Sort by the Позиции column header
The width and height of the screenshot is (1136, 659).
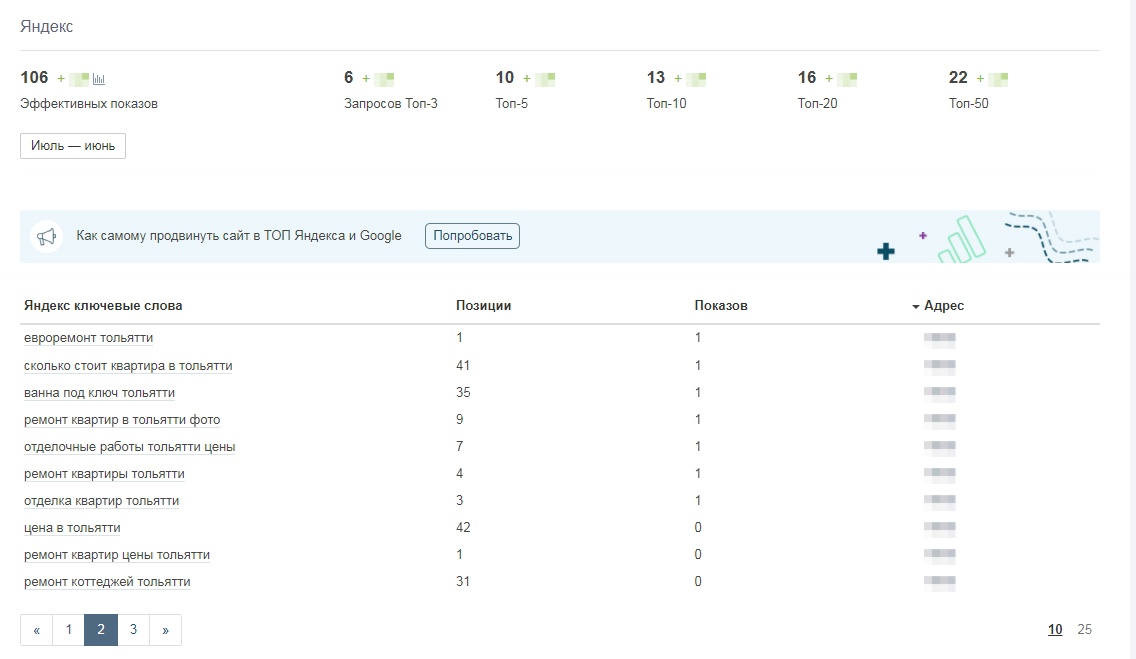[483, 306]
